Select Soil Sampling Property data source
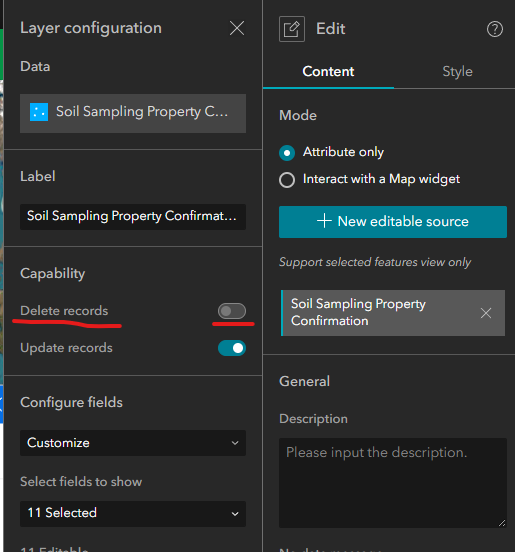 tap(133, 113)
